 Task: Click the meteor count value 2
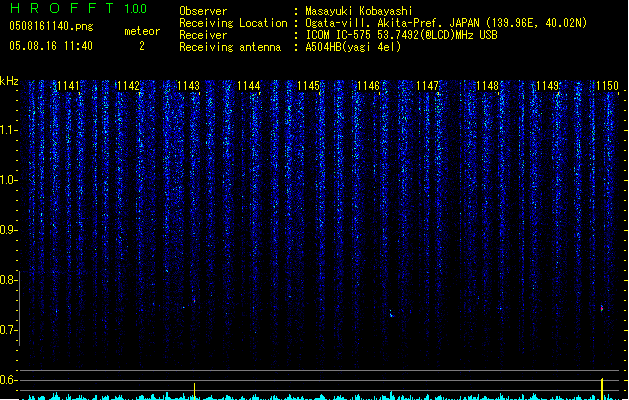(x=142, y=46)
